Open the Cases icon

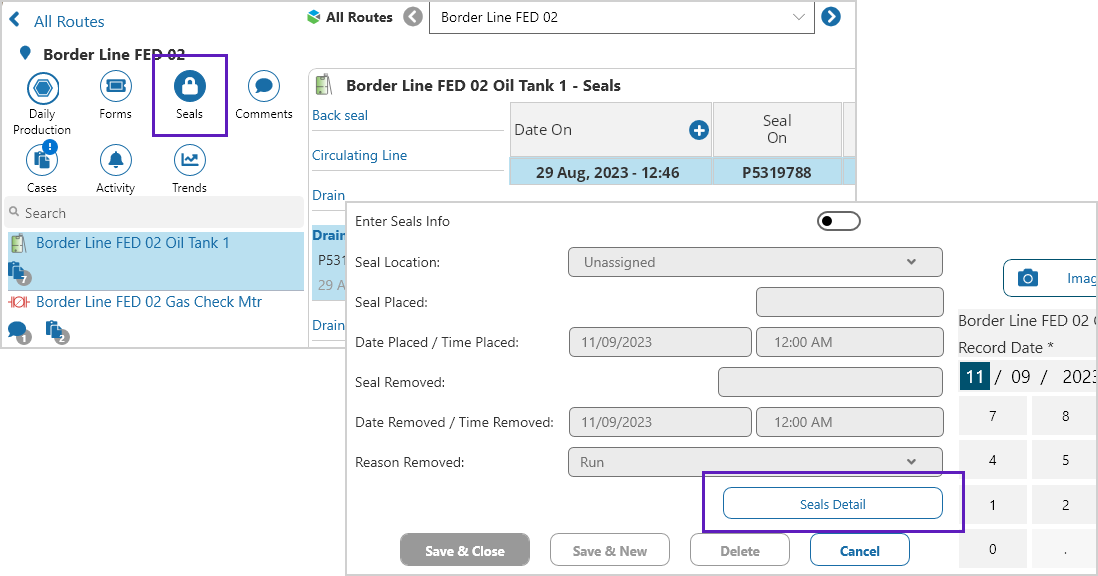coord(42,161)
